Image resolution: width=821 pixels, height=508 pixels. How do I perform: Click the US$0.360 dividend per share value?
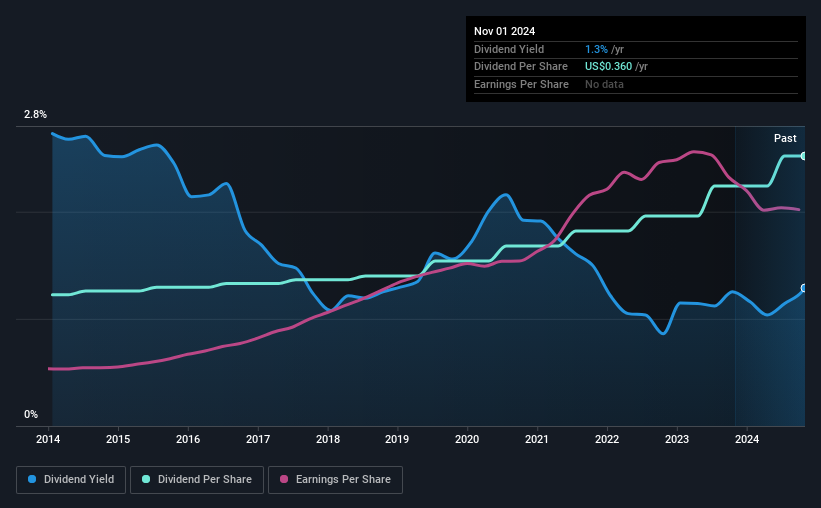(608, 67)
